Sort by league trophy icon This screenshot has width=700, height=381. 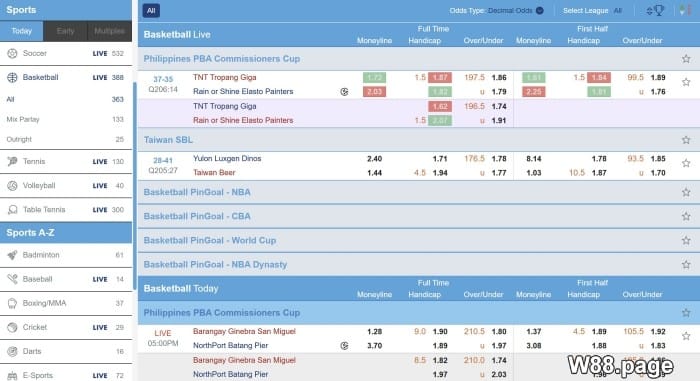pyautogui.click(x=655, y=10)
